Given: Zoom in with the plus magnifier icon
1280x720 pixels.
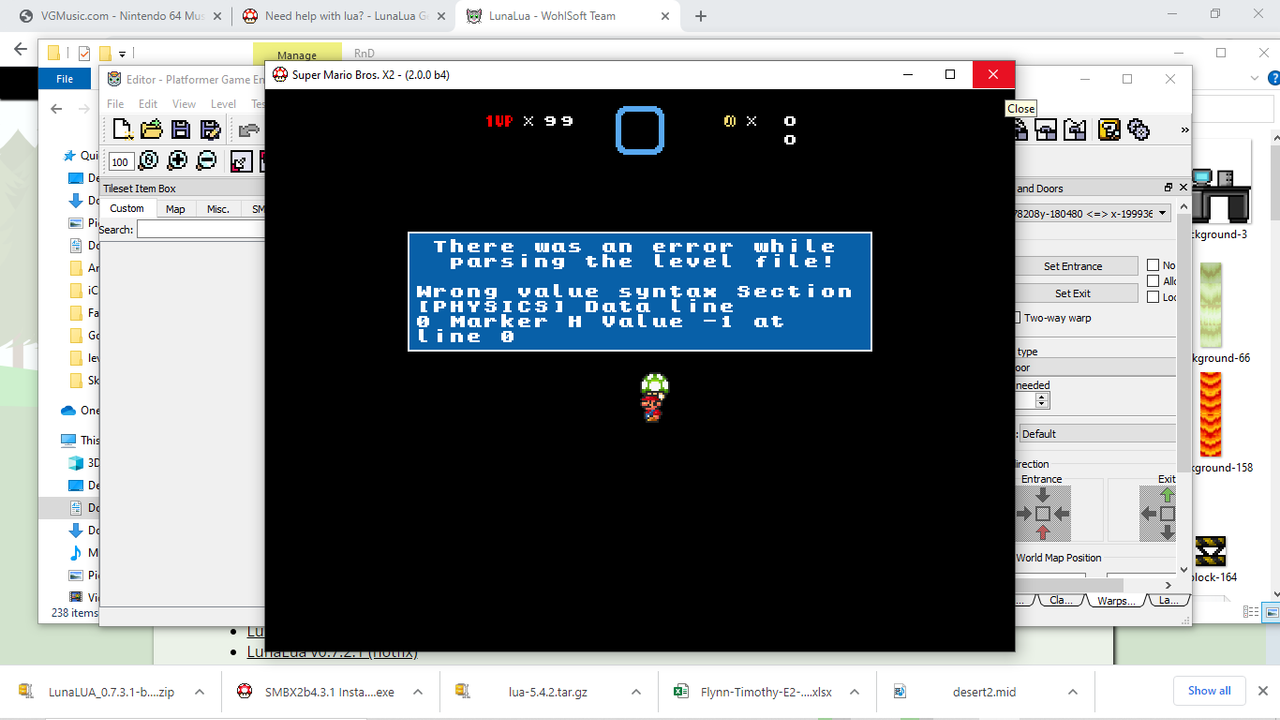Looking at the screenshot, I should (177, 160).
